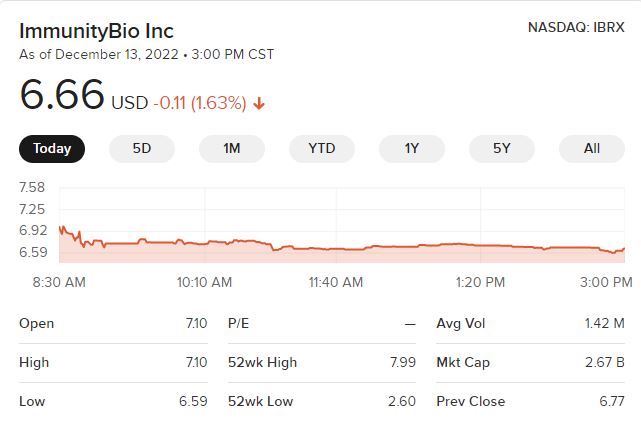Select the Today time range tab
The image size is (641, 436).
52,149
